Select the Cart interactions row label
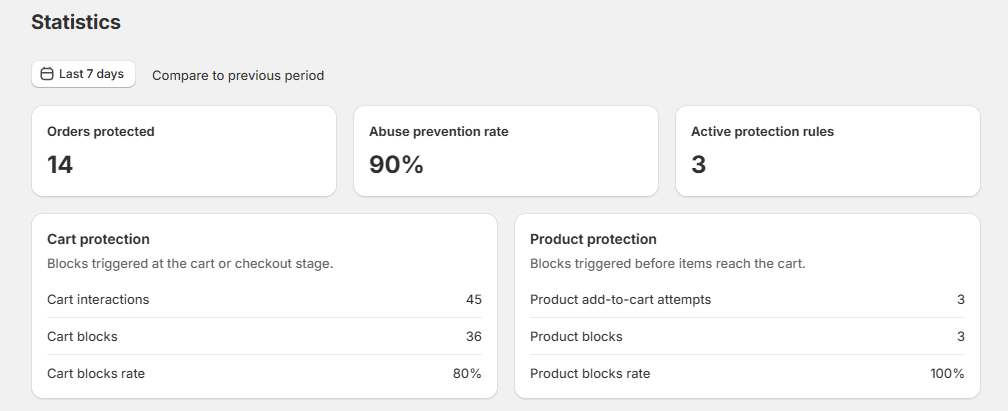Image resolution: width=1008 pixels, height=411 pixels. (x=98, y=299)
